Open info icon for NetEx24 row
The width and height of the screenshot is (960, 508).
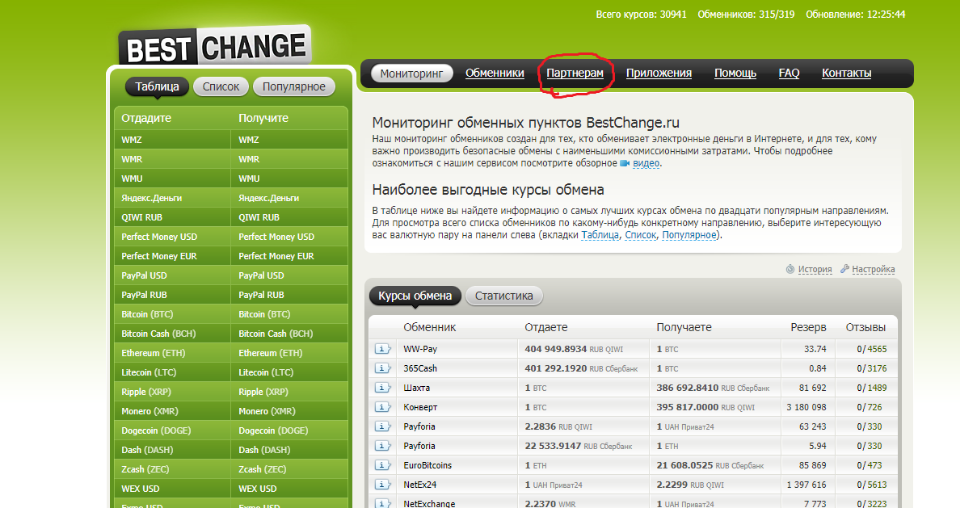(382, 485)
